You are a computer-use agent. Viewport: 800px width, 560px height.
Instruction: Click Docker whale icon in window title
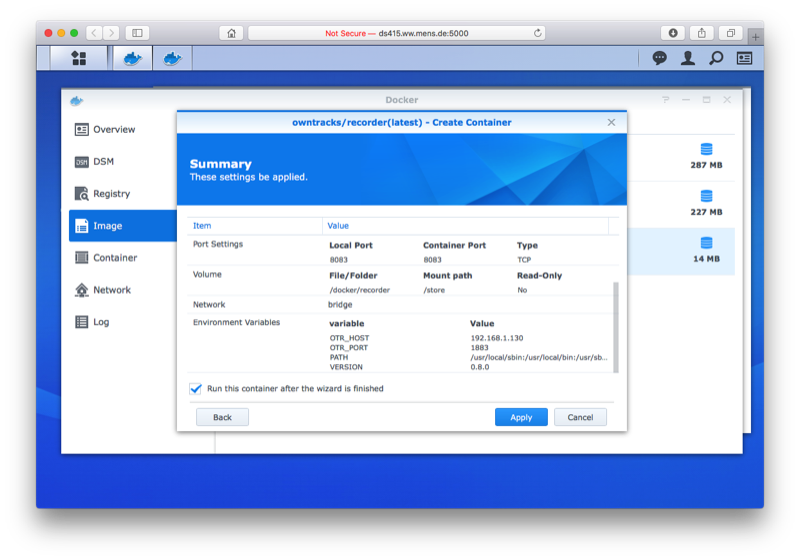click(77, 100)
